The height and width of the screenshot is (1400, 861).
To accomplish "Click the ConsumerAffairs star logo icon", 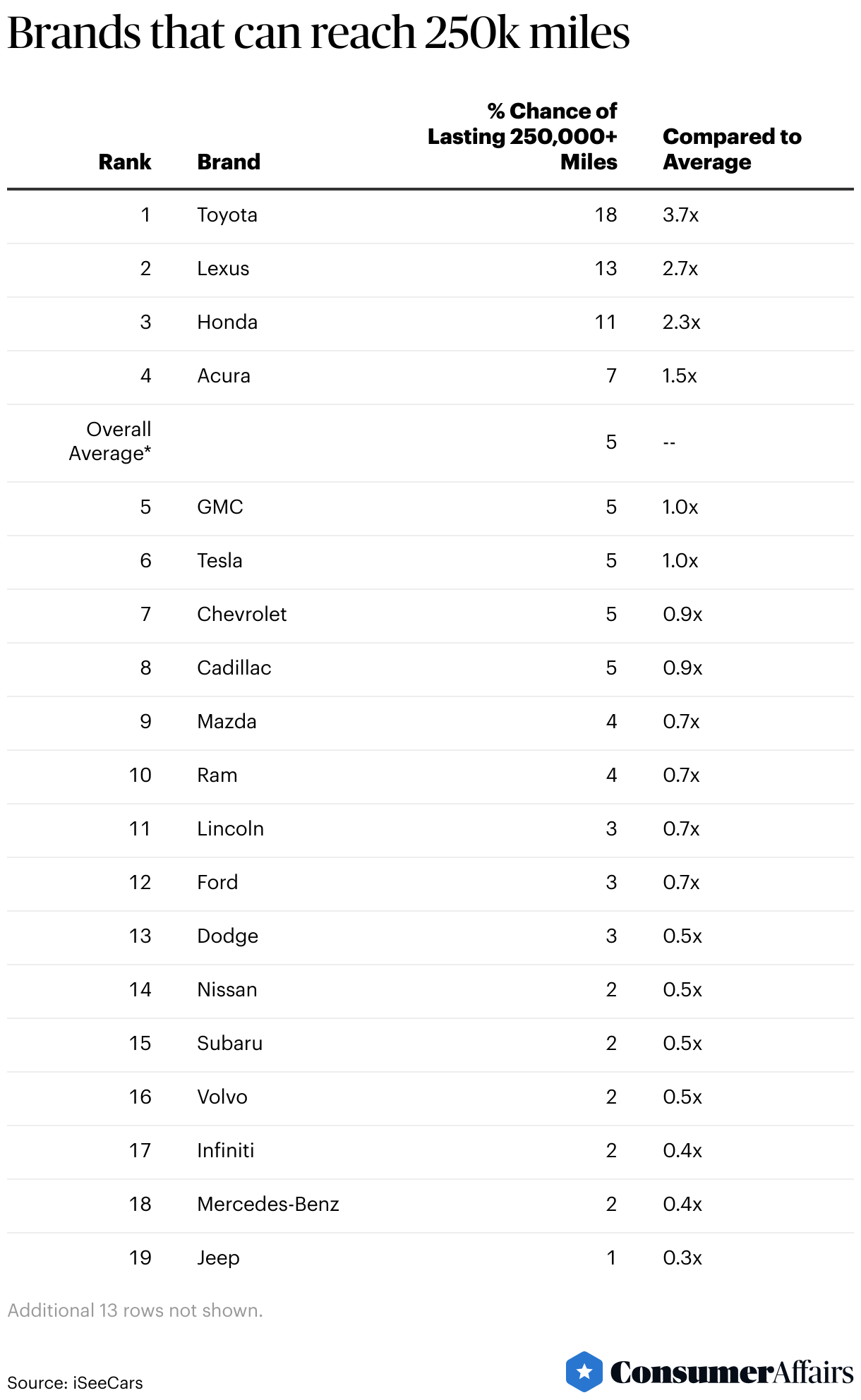I will click(584, 1372).
